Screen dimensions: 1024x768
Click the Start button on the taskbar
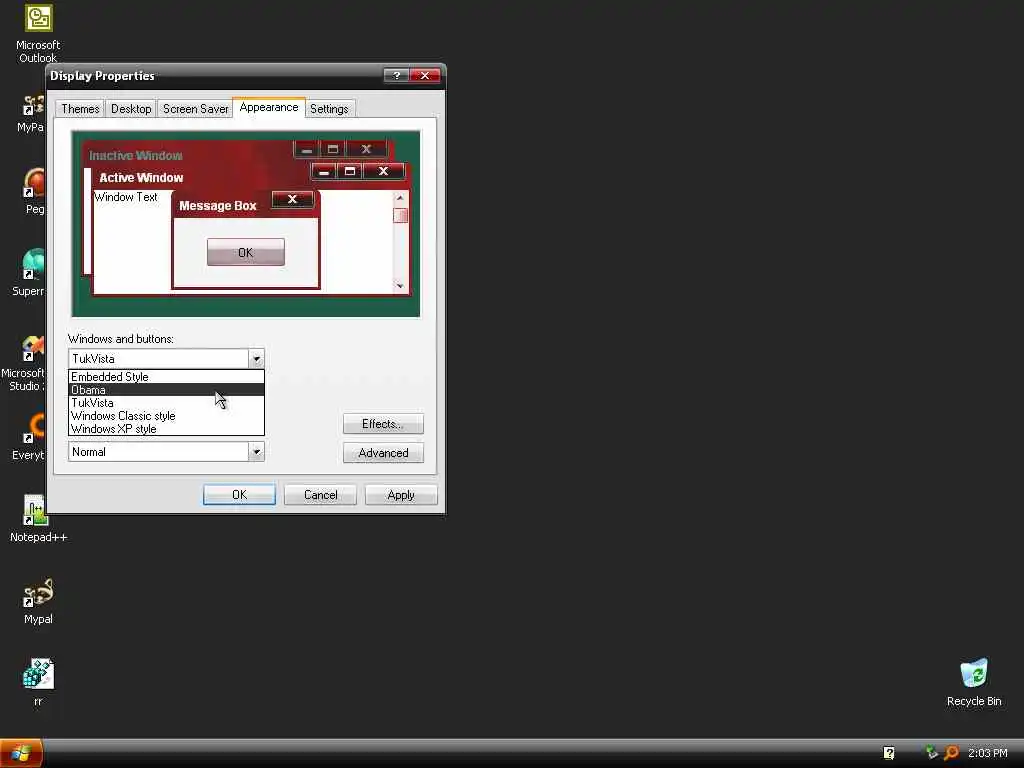pos(21,754)
